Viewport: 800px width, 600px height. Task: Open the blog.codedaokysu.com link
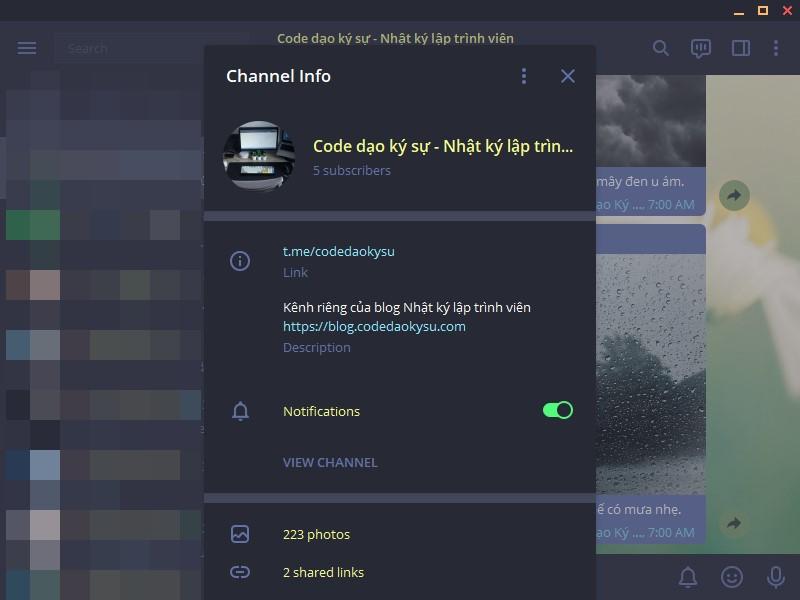(x=374, y=327)
